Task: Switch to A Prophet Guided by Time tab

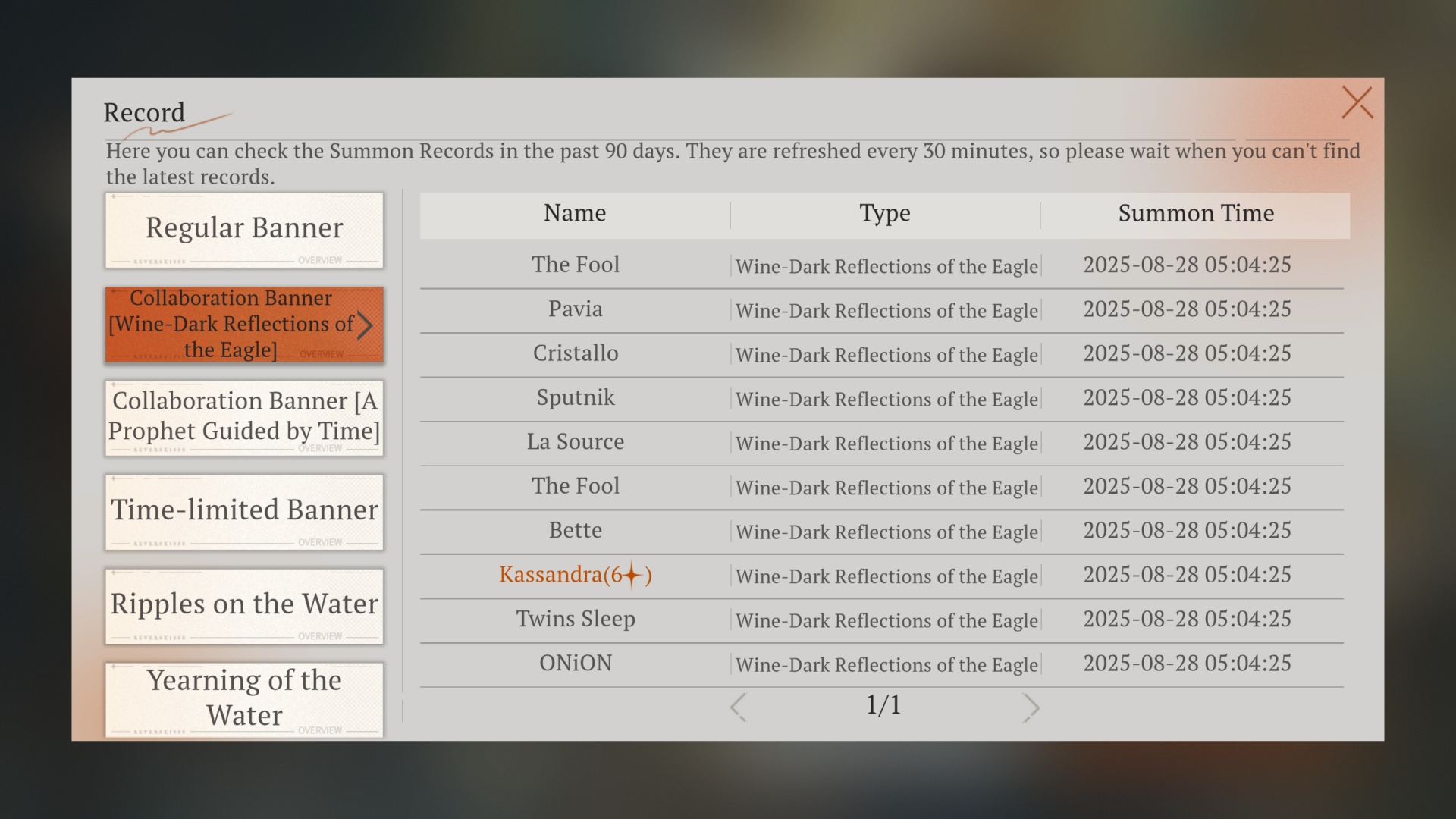Action: point(244,417)
